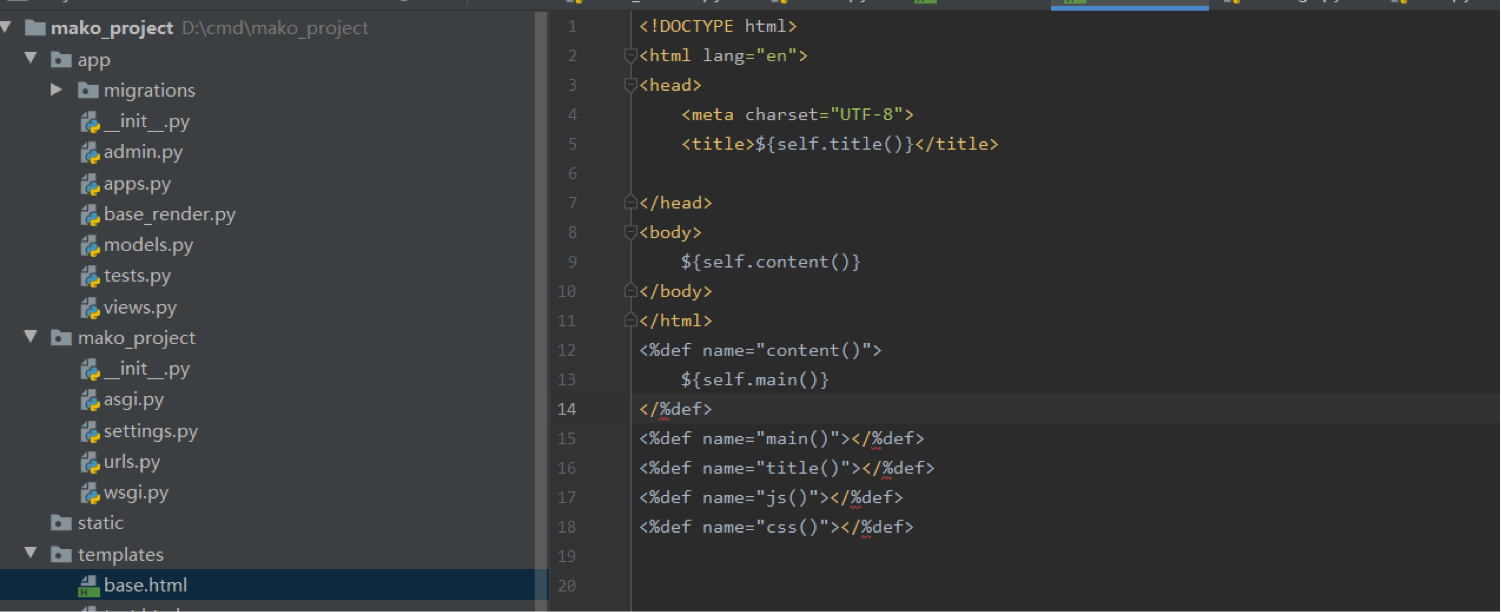Click the root mako_project folder icon
The height and width of the screenshot is (612, 1501).
[x=35, y=28]
